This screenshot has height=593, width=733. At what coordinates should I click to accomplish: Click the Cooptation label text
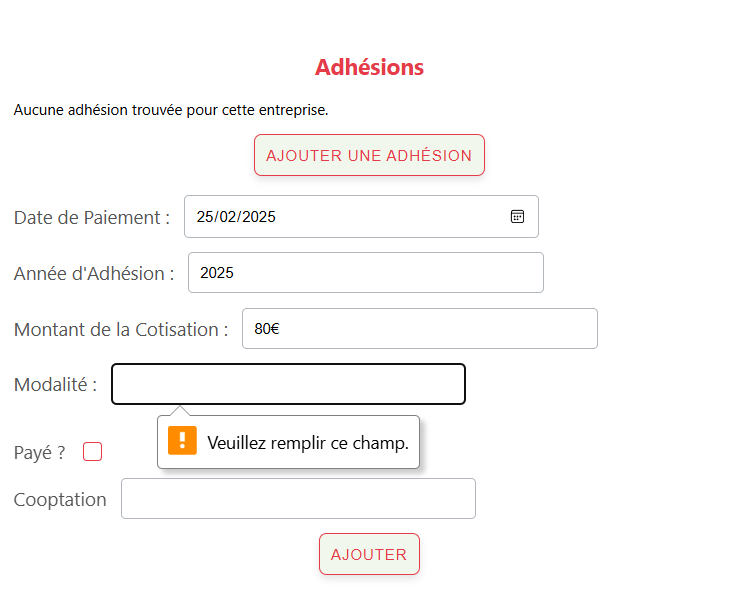tap(60, 500)
